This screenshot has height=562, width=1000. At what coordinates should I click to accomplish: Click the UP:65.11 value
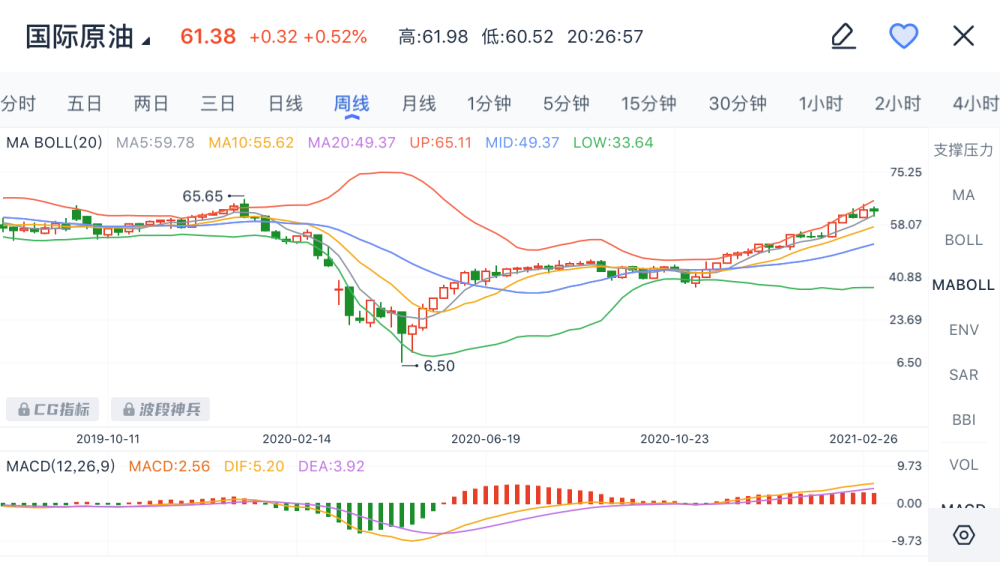click(x=440, y=142)
